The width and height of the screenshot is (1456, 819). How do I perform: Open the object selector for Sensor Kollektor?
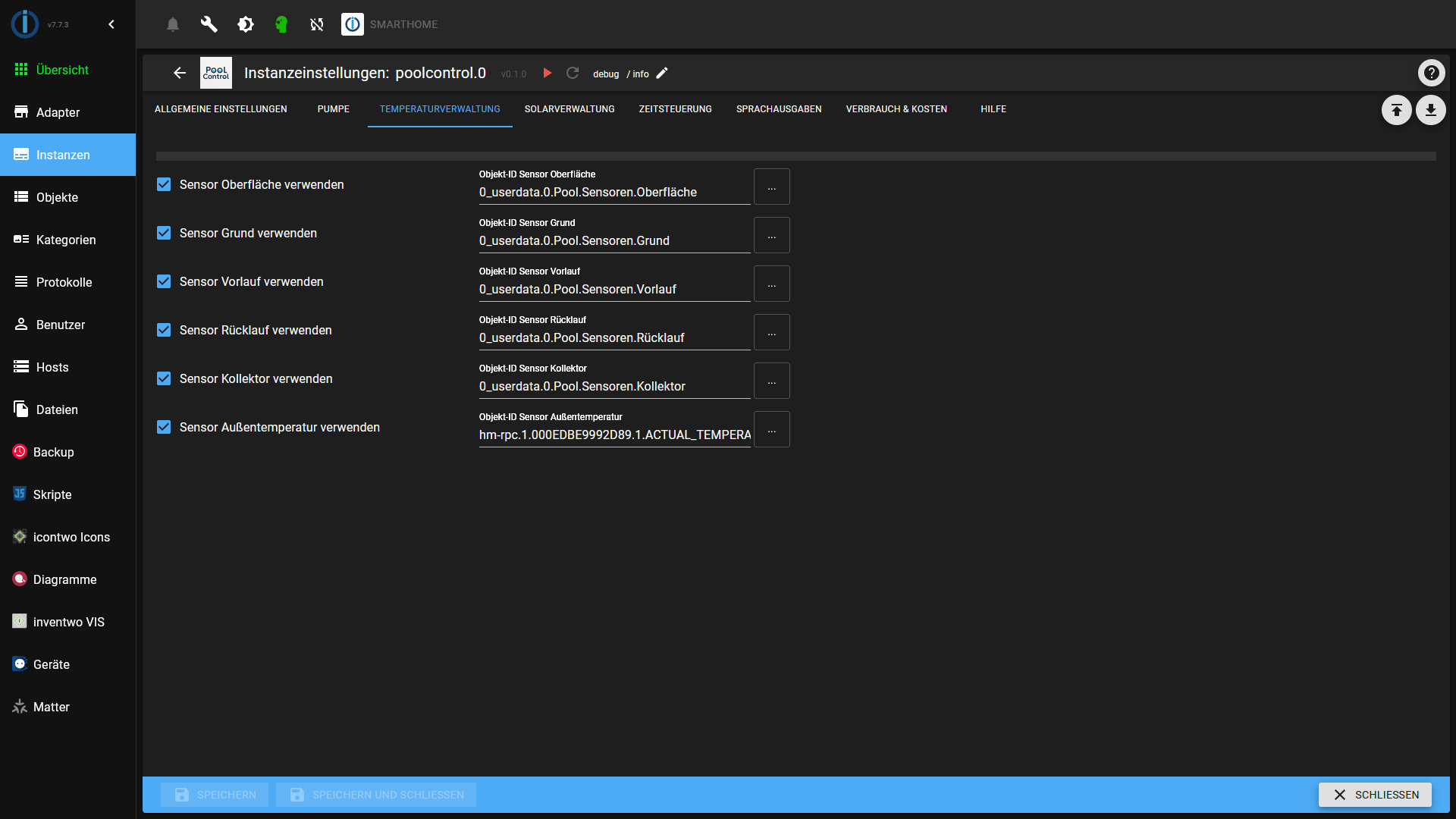pos(771,381)
